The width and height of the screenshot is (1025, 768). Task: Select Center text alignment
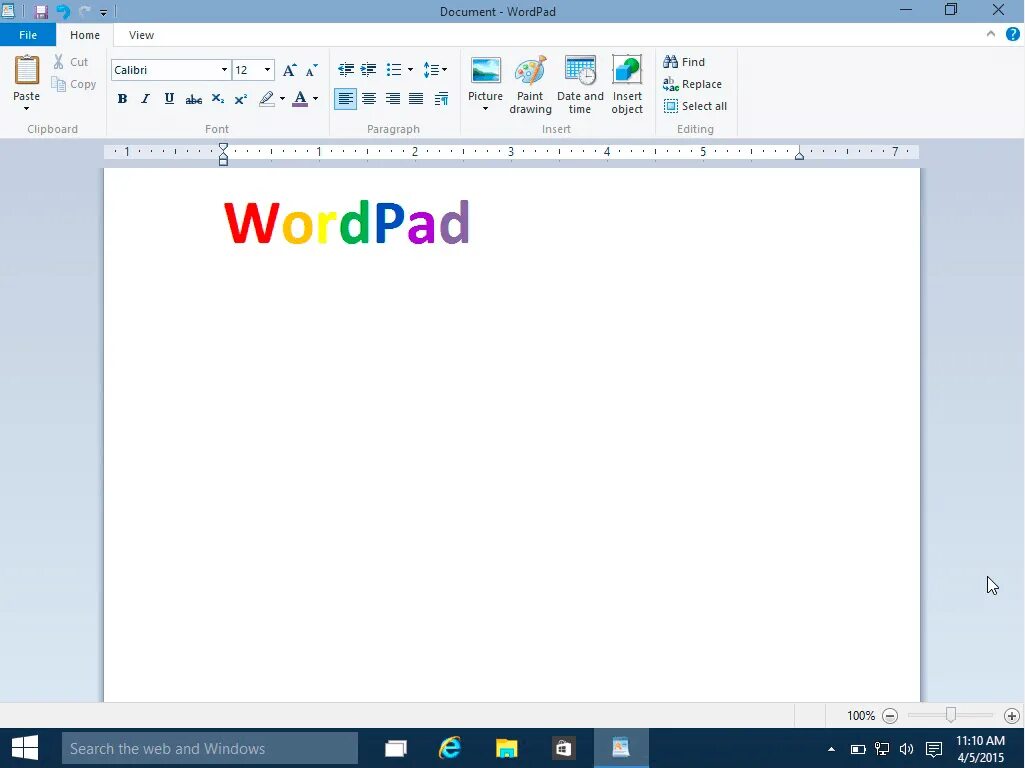pos(369,99)
